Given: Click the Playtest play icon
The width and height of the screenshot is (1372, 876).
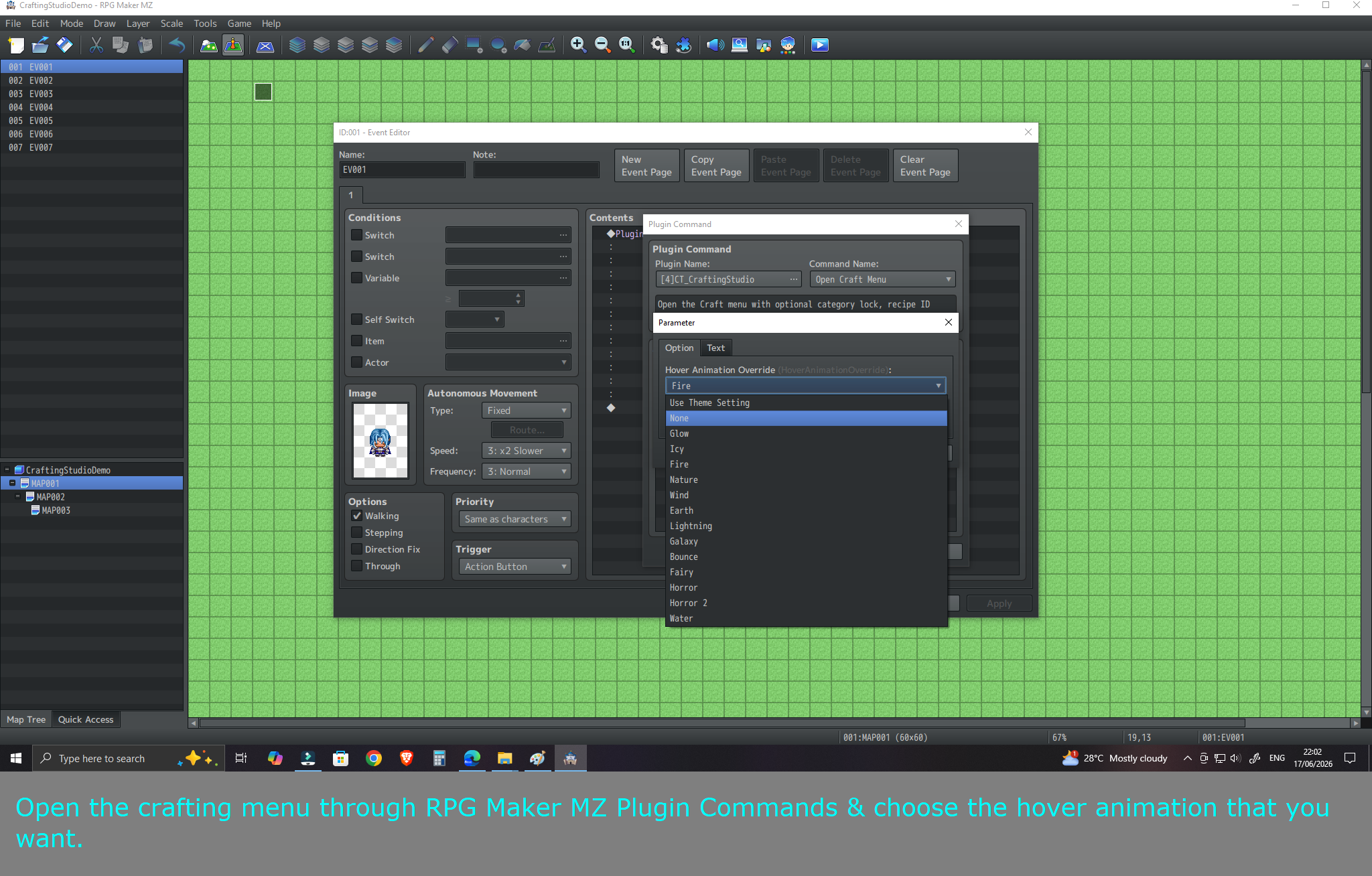Looking at the screenshot, I should [820, 45].
